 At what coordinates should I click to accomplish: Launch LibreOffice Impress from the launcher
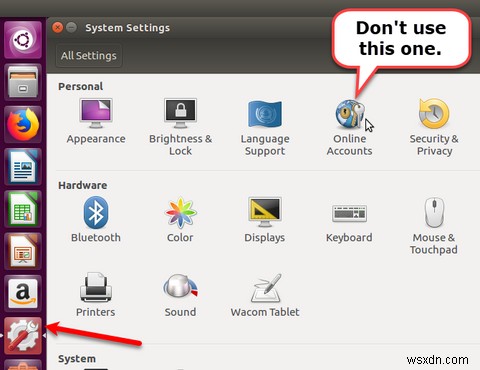click(x=23, y=251)
